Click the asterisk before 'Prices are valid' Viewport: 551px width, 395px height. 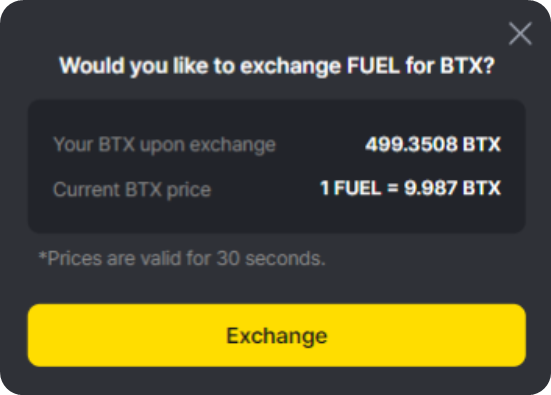(43, 255)
